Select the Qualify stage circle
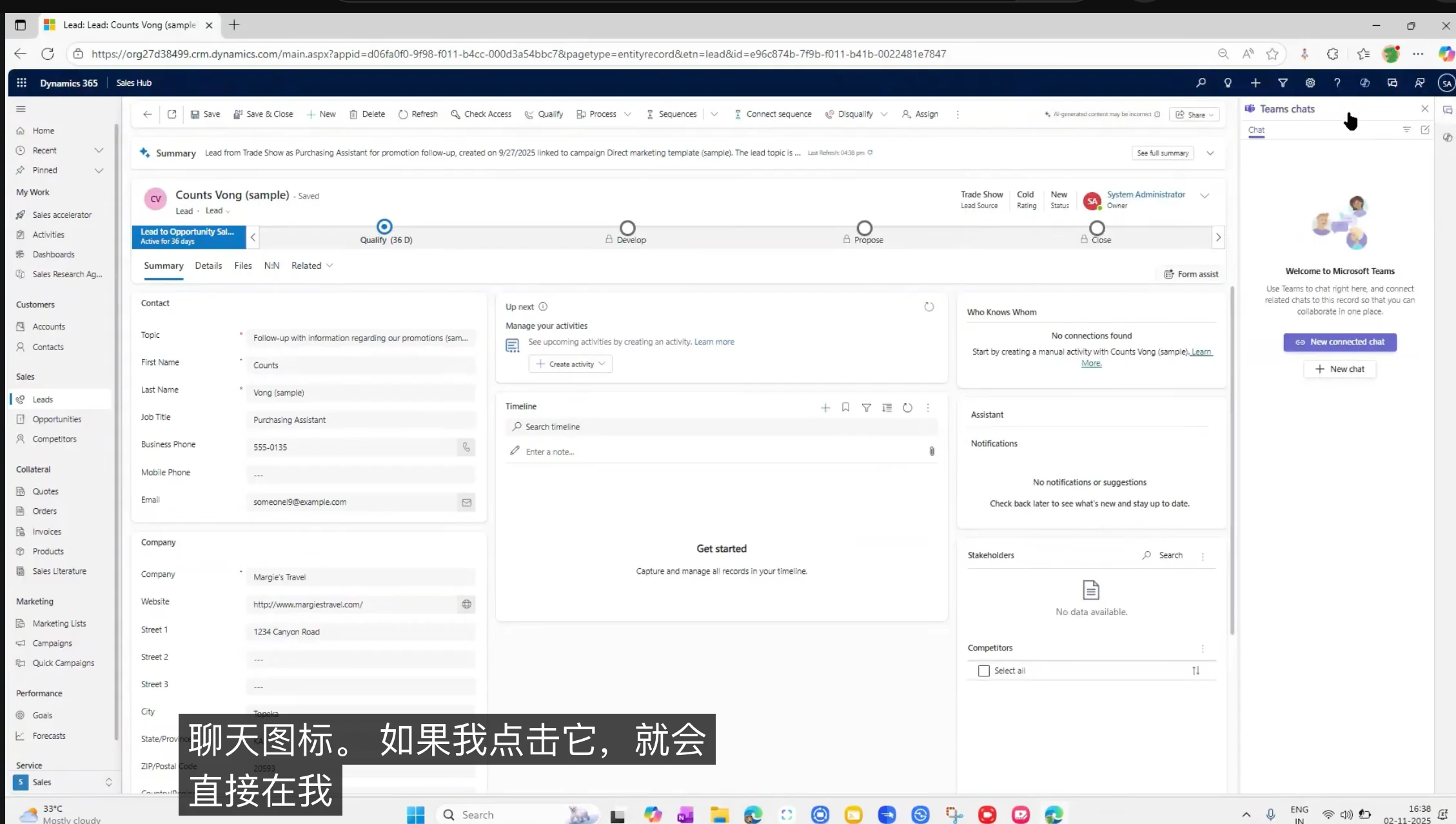This screenshot has width=1456, height=824. click(384, 226)
